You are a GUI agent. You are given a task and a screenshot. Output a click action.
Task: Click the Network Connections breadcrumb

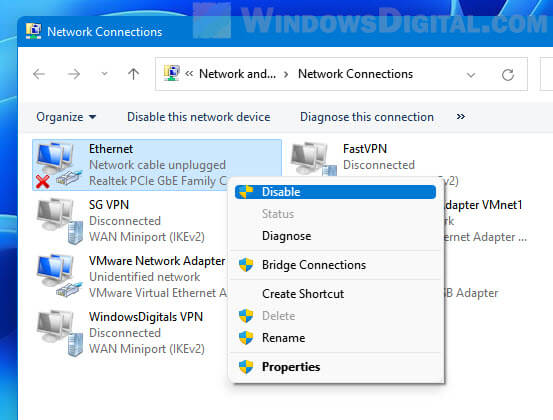(x=356, y=74)
